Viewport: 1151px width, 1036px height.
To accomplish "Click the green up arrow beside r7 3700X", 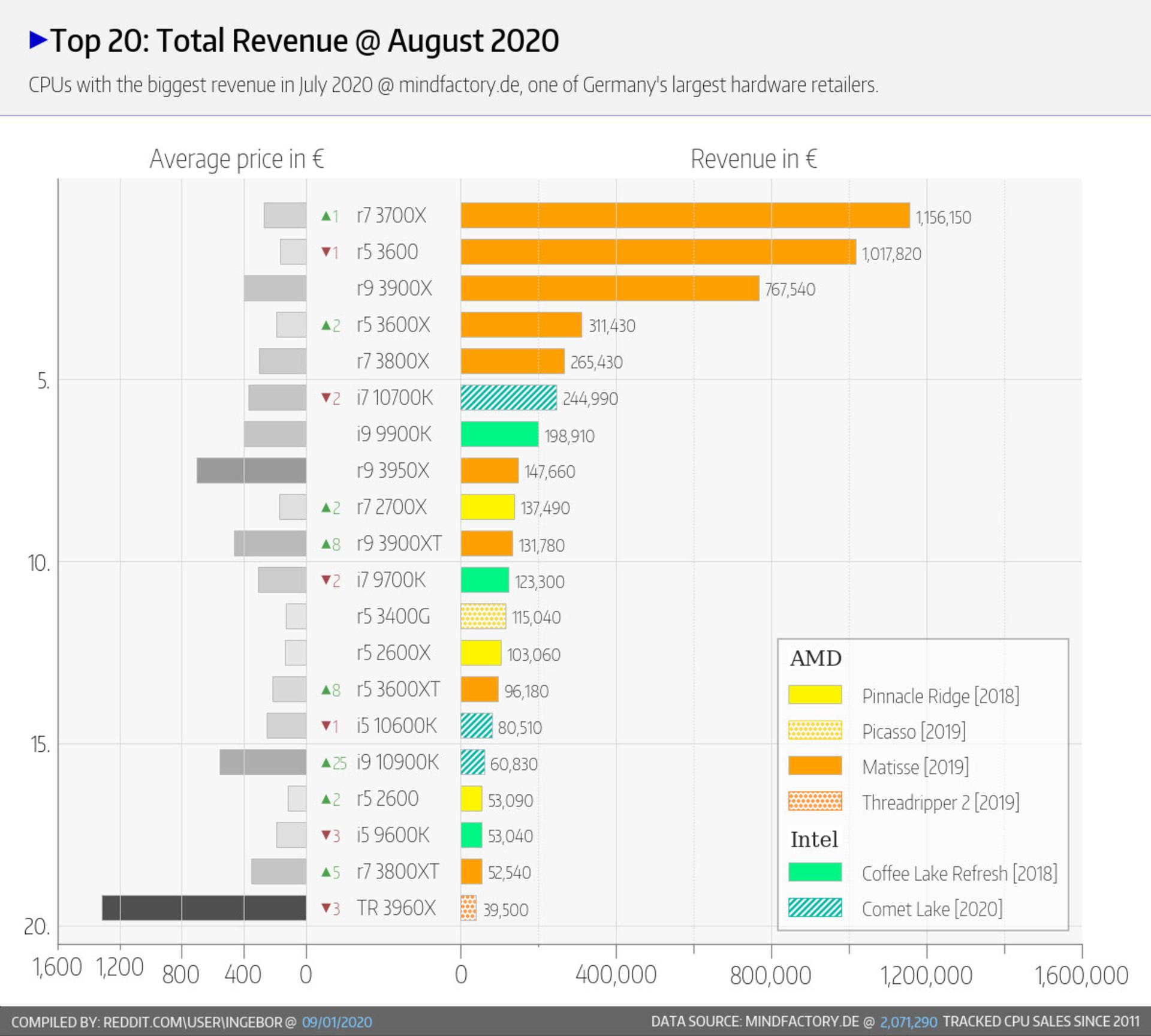I will point(326,216).
